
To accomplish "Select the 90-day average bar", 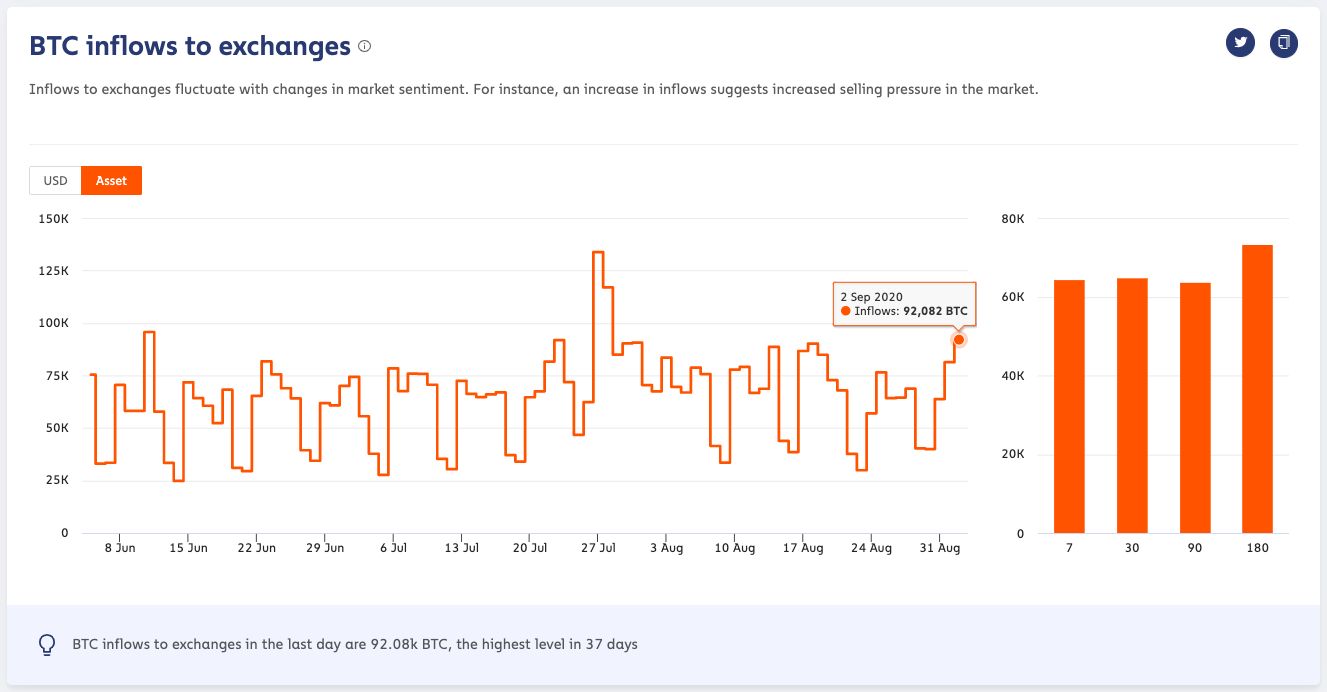I will click(1195, 408).
